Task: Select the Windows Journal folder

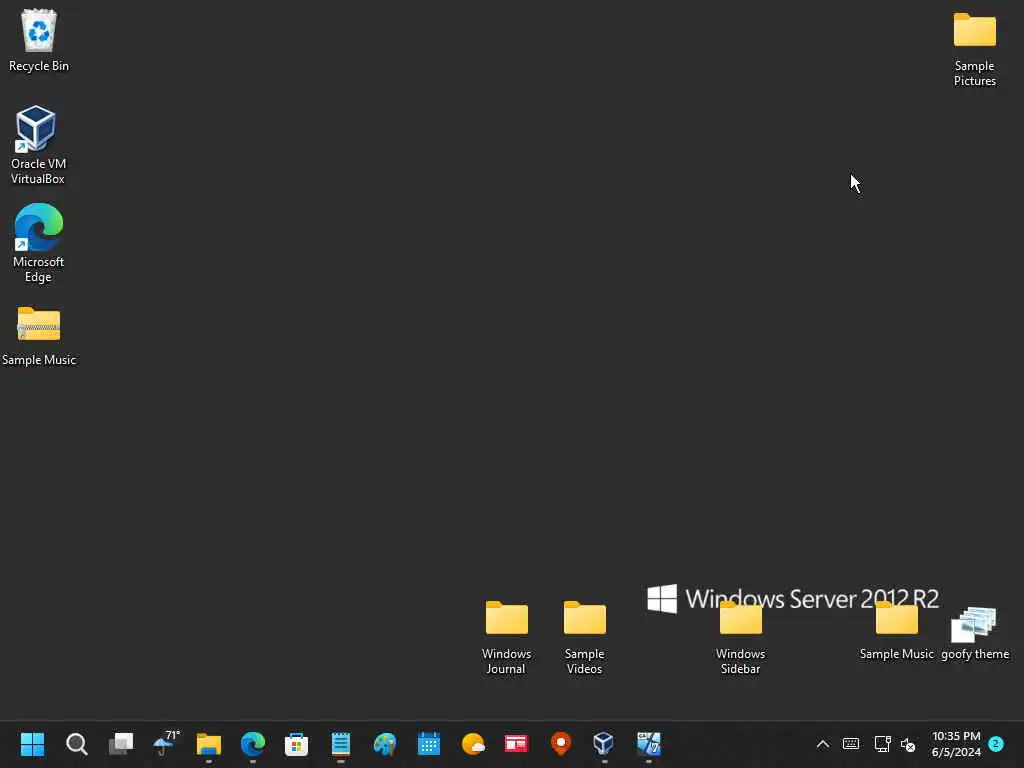Action: pyautogui.click(x=506, y=618)
